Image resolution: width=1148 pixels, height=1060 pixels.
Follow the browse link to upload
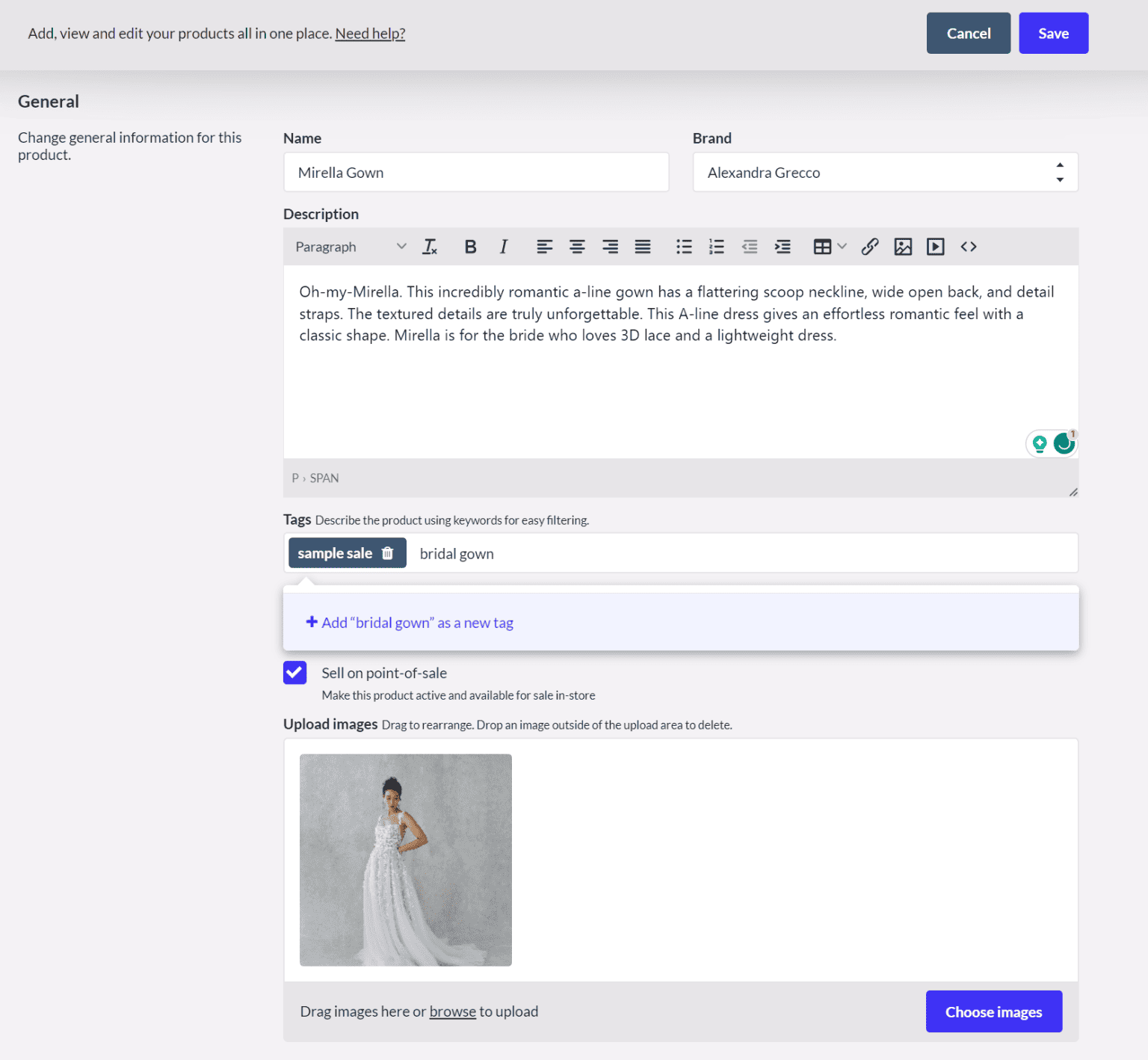pos(452,1011)
